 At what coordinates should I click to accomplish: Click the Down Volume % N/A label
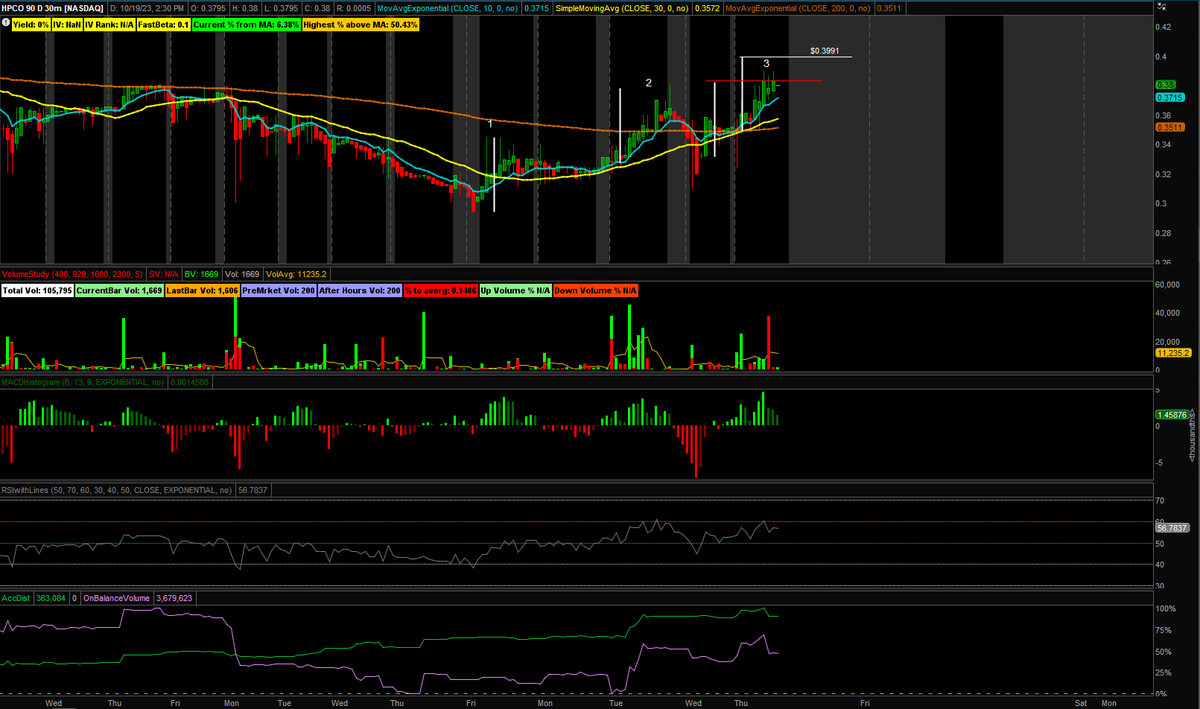[x=595, y=290]
